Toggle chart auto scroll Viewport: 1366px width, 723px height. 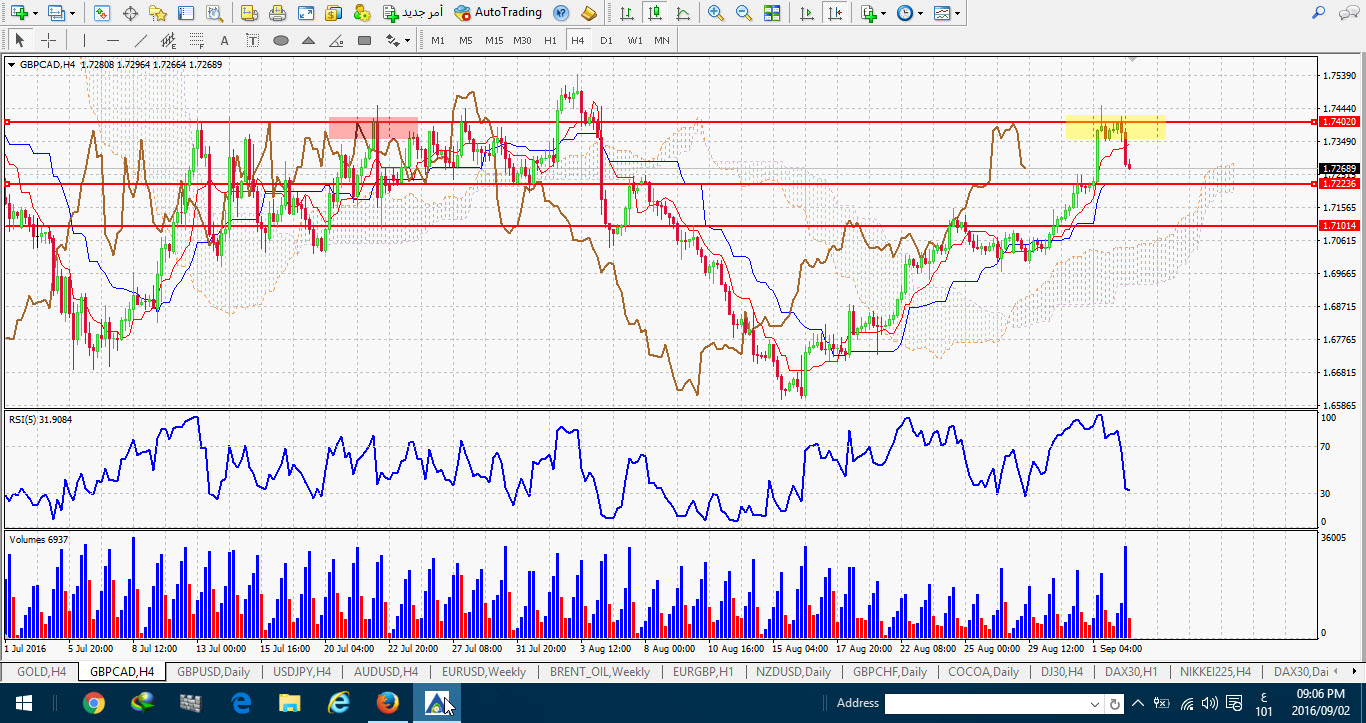(808, 13)
